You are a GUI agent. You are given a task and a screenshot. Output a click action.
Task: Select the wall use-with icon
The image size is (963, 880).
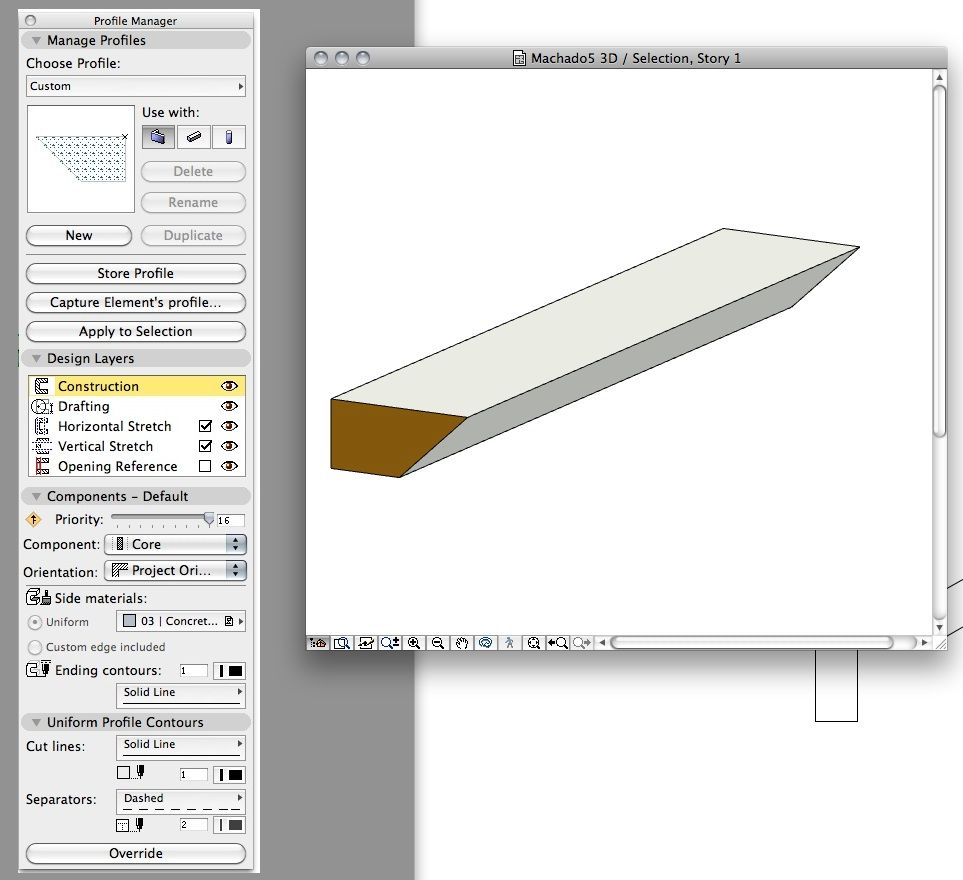[158, 136]
